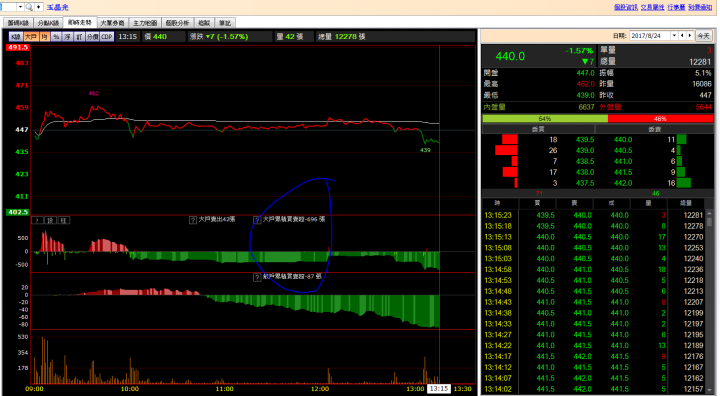Click the scrollbar of the tick list
Screen dimensions: 720x396
[x=709, y=303]
